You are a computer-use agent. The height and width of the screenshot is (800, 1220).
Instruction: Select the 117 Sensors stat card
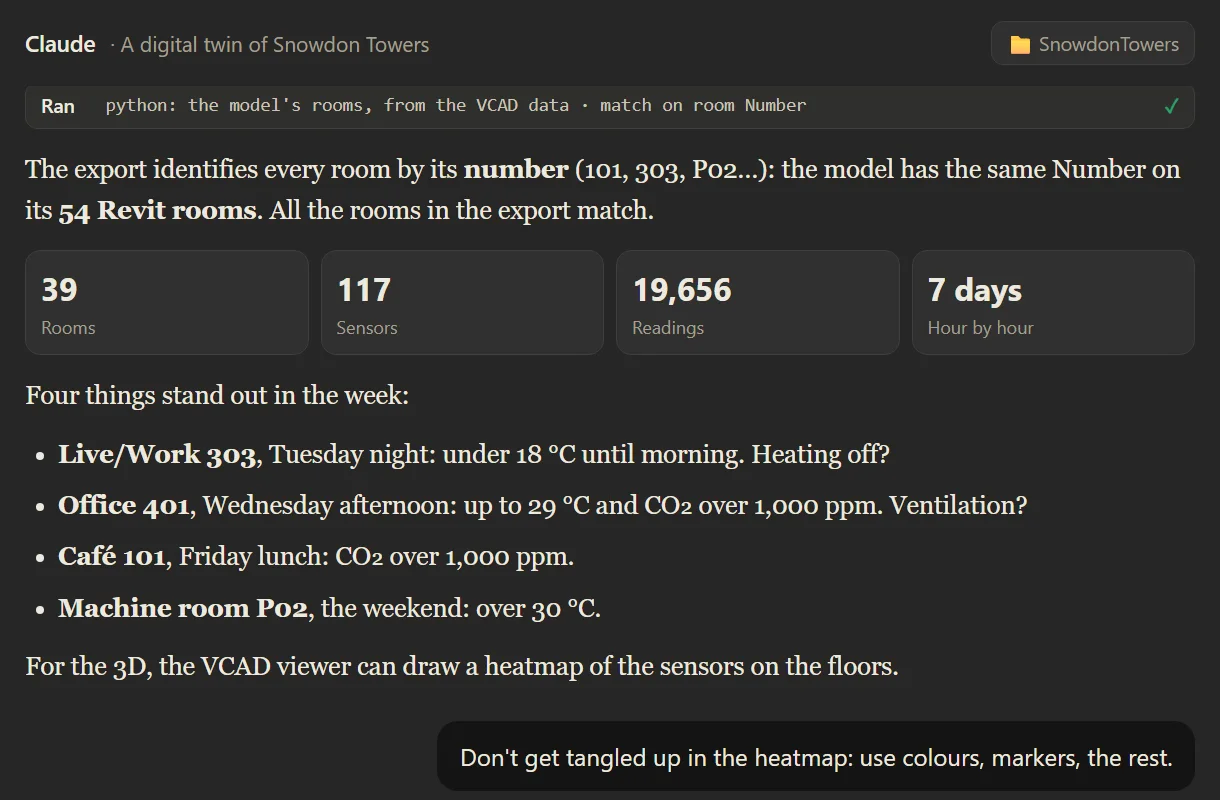point(462,303)
